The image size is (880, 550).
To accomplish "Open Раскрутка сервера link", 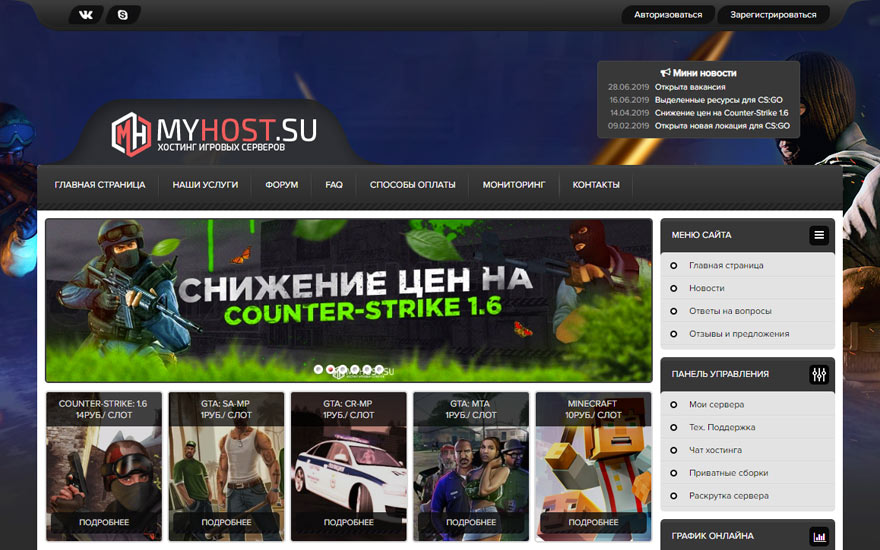I will tap(729, 496).
